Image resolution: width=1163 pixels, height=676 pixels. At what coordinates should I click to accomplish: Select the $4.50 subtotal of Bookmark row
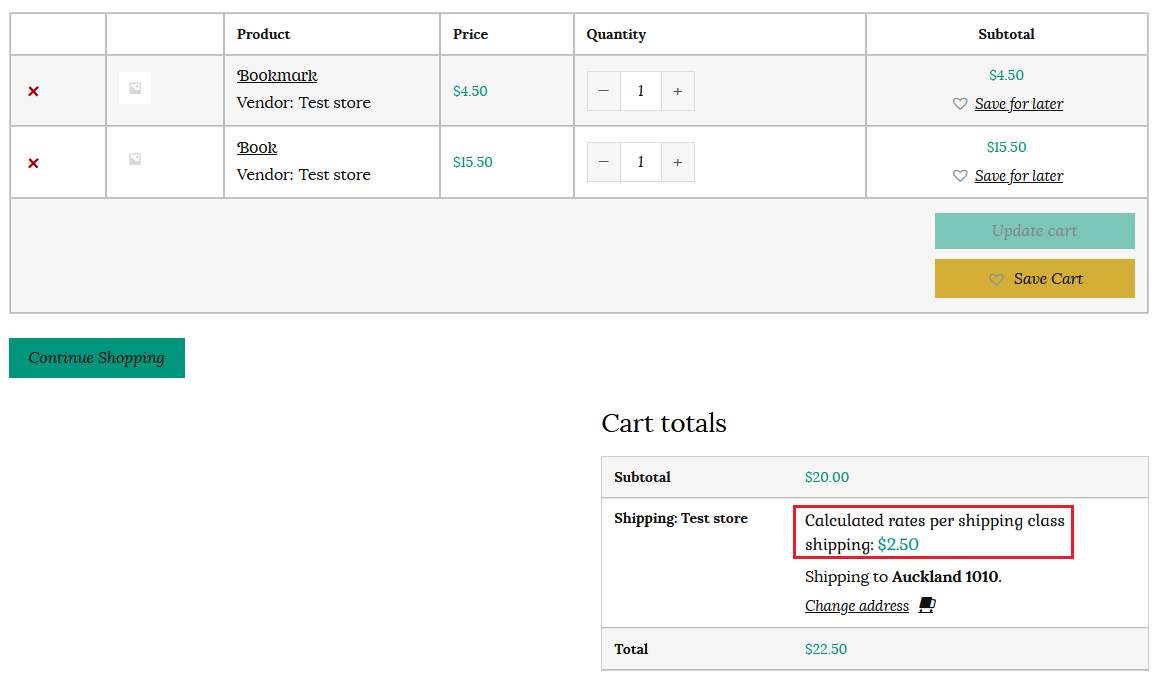tap(1006, 75)
